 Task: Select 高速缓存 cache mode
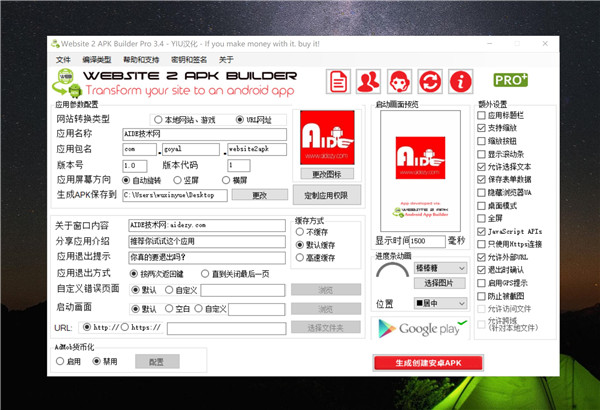point(316,258)
